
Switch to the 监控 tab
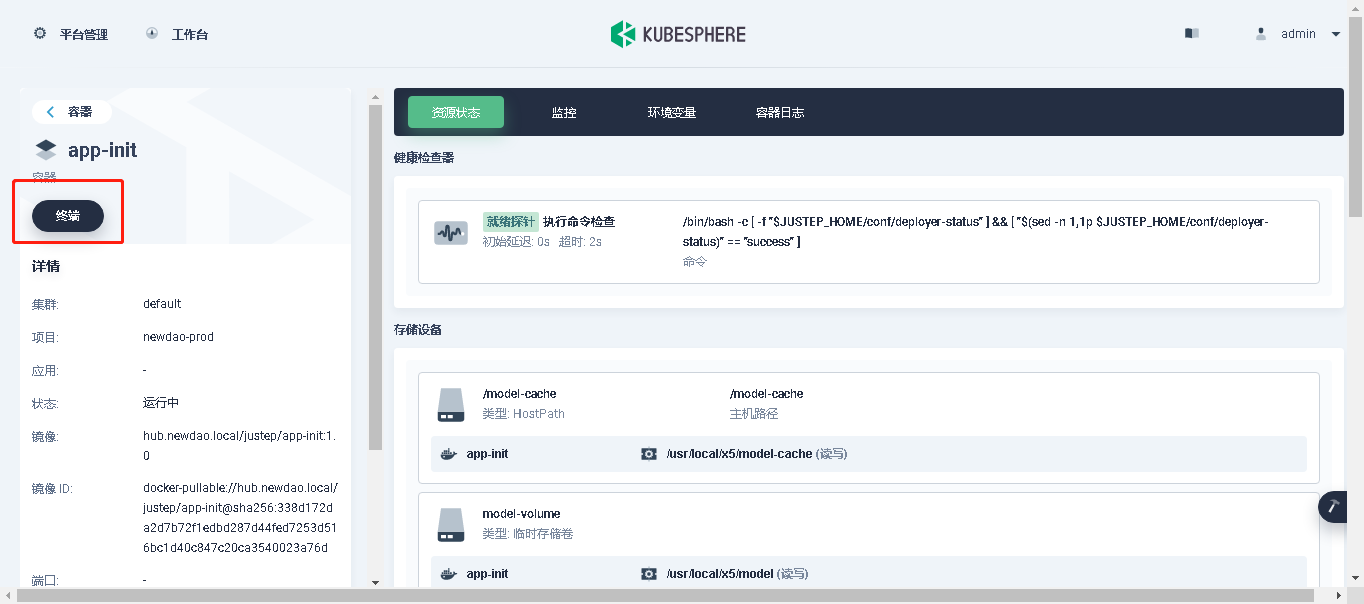point(564,113)
